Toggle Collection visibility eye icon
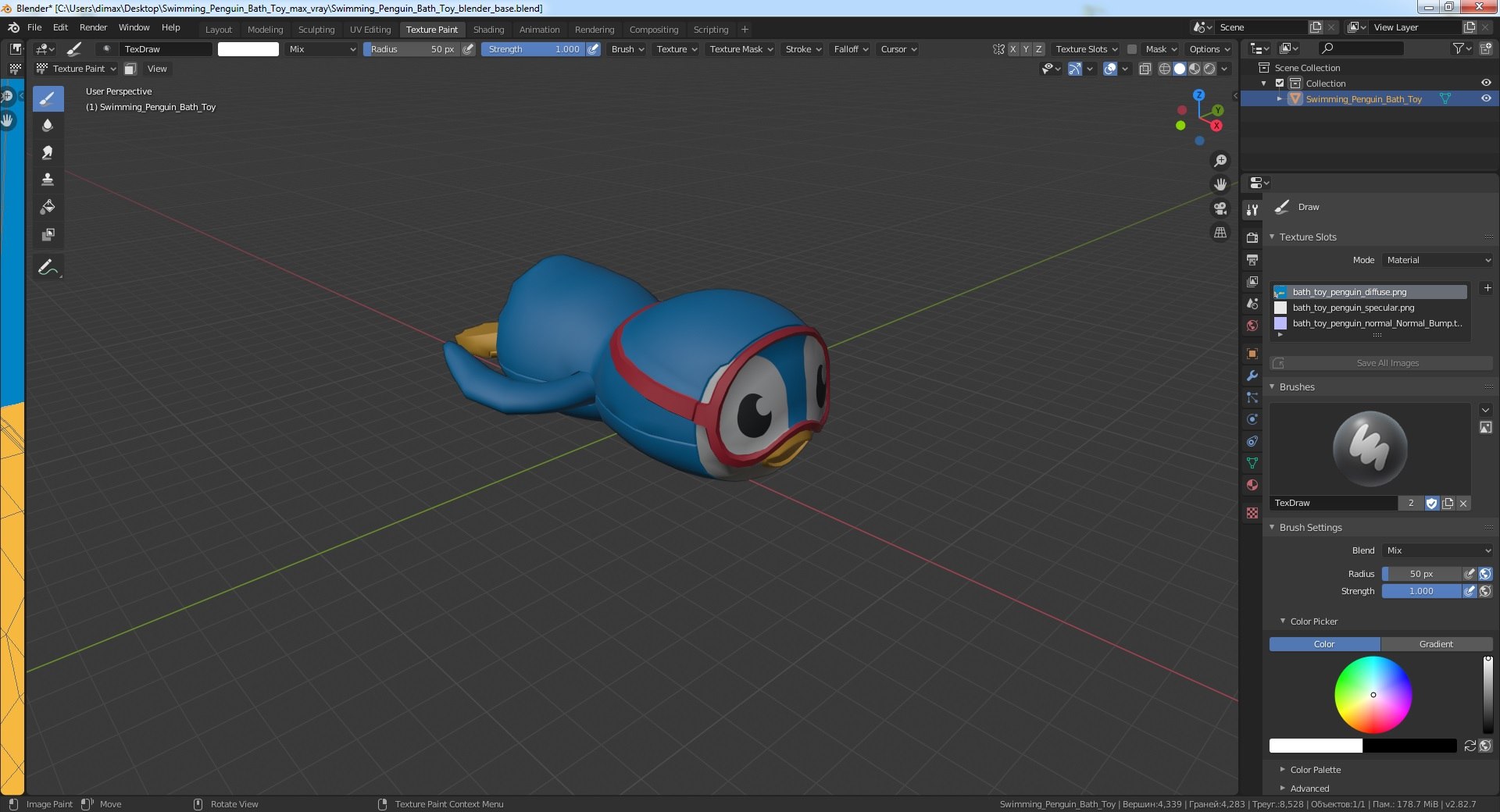1500x812 pixels. 1486,83
